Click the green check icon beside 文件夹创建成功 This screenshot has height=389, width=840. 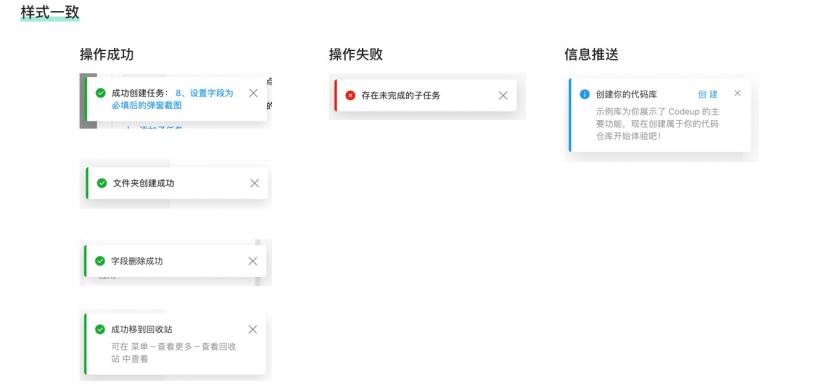(101, 183)
